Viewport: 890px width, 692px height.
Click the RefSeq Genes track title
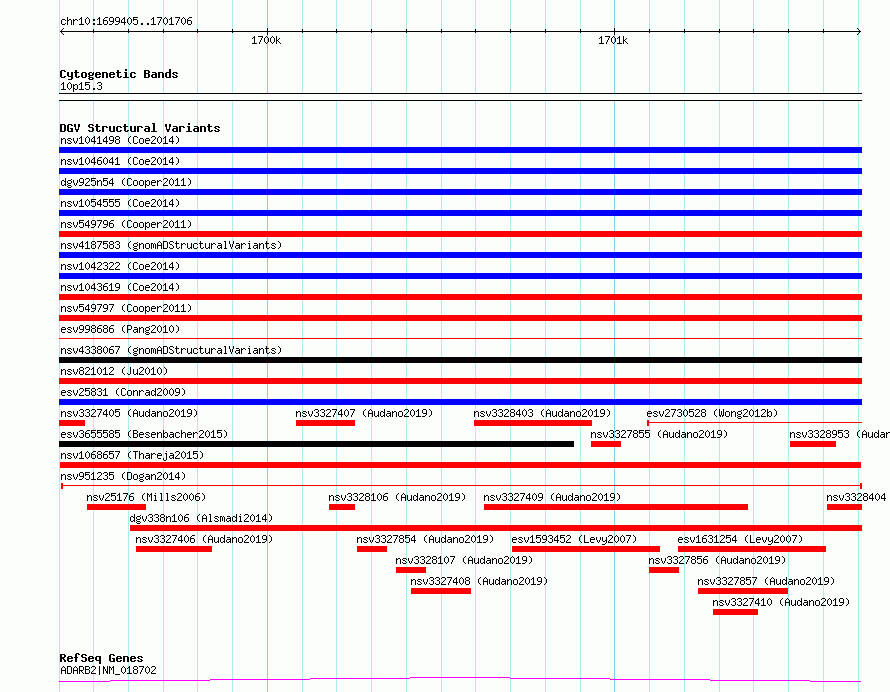click(101, 659)
